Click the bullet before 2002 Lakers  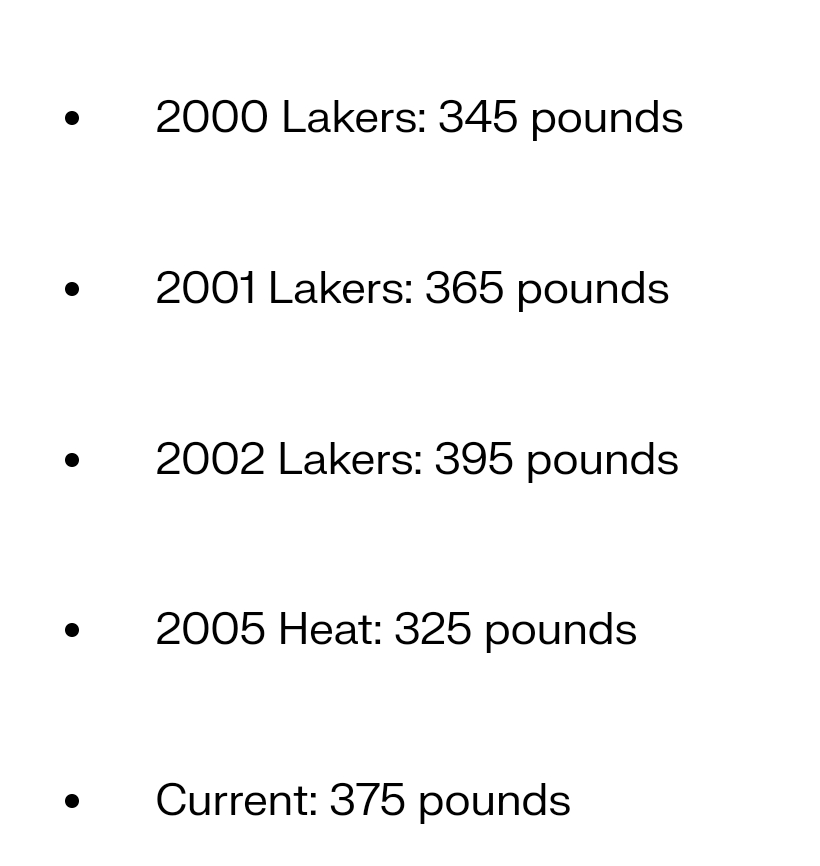click(72, 461)
